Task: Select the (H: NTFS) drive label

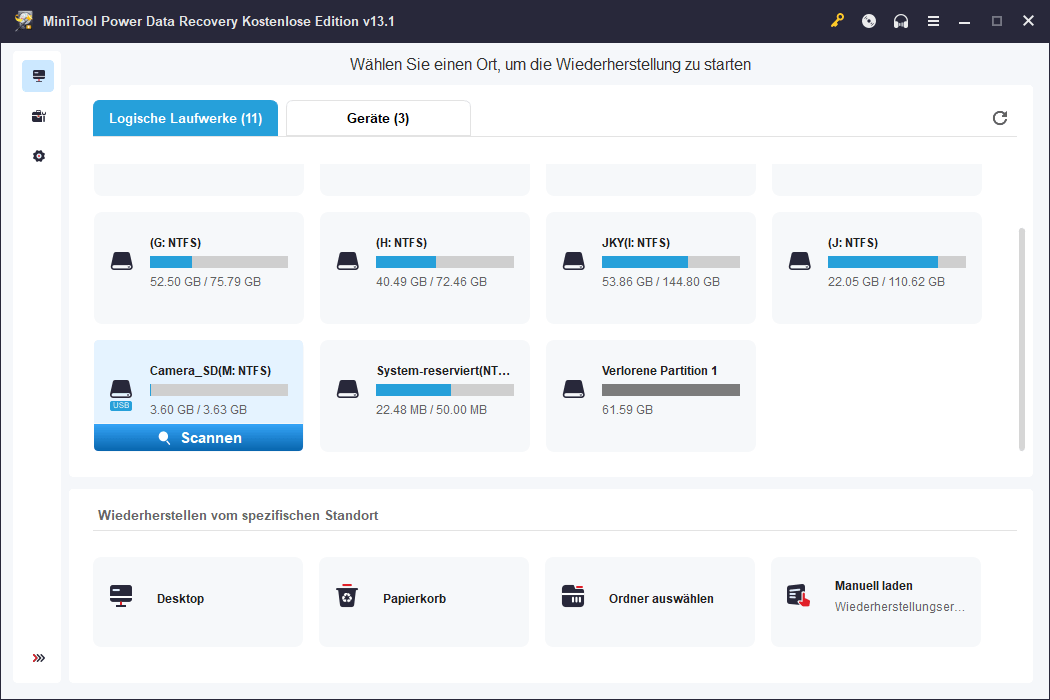Action: pos(401,242)
